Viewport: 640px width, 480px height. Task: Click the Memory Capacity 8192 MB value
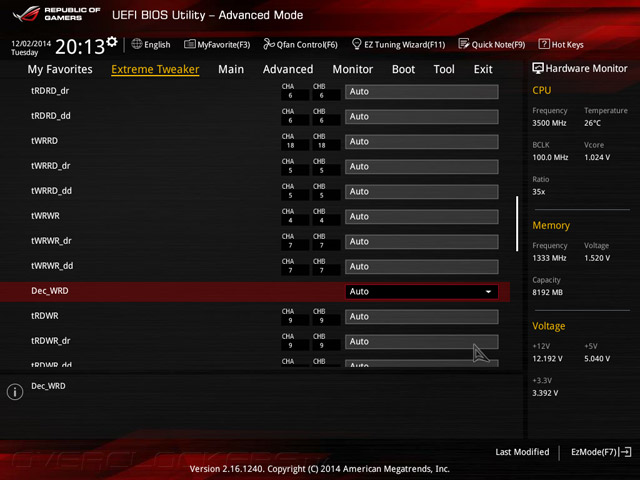(x=547, y=292)
